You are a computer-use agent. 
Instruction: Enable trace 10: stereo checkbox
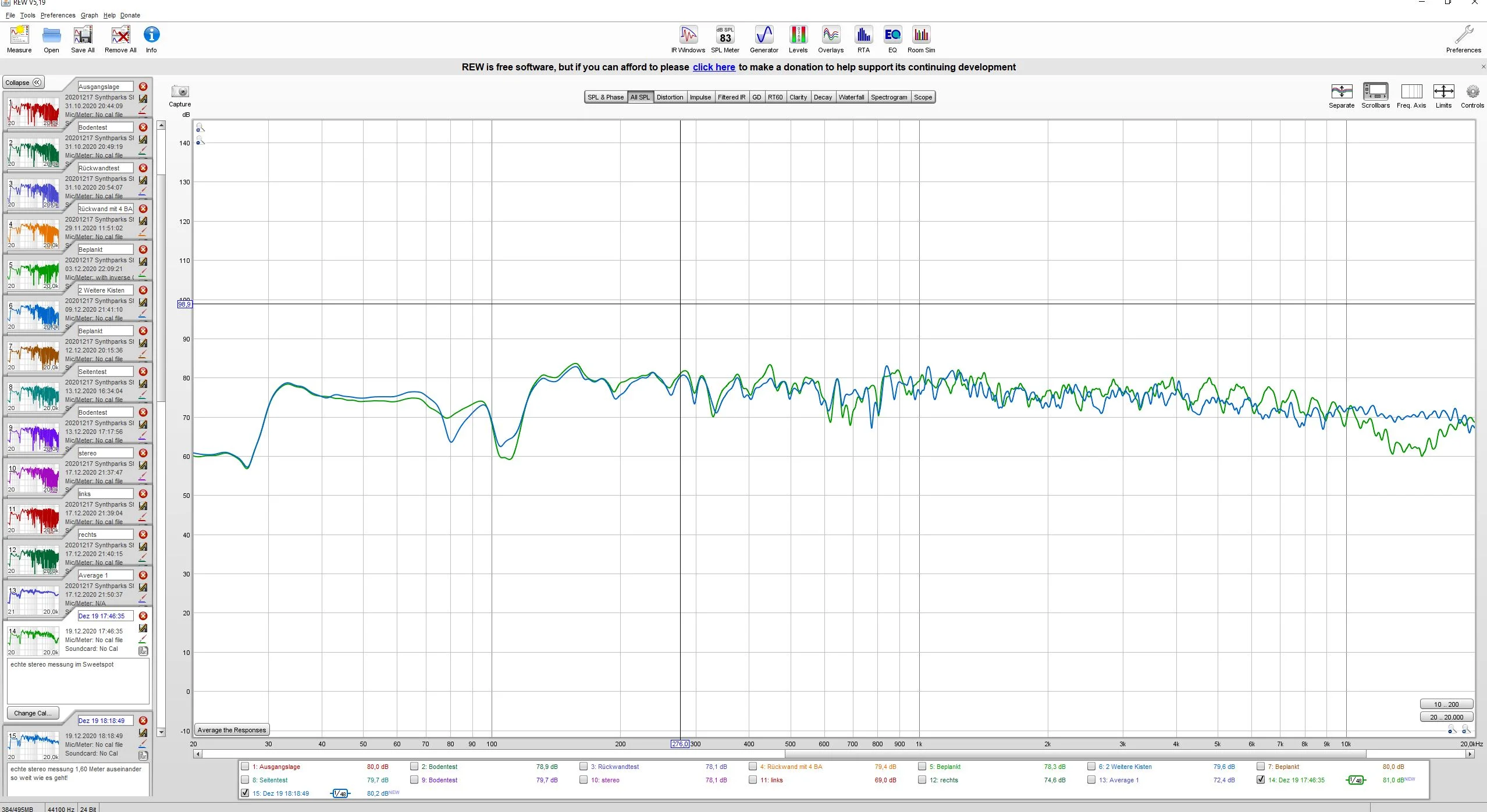pos(584,780)
